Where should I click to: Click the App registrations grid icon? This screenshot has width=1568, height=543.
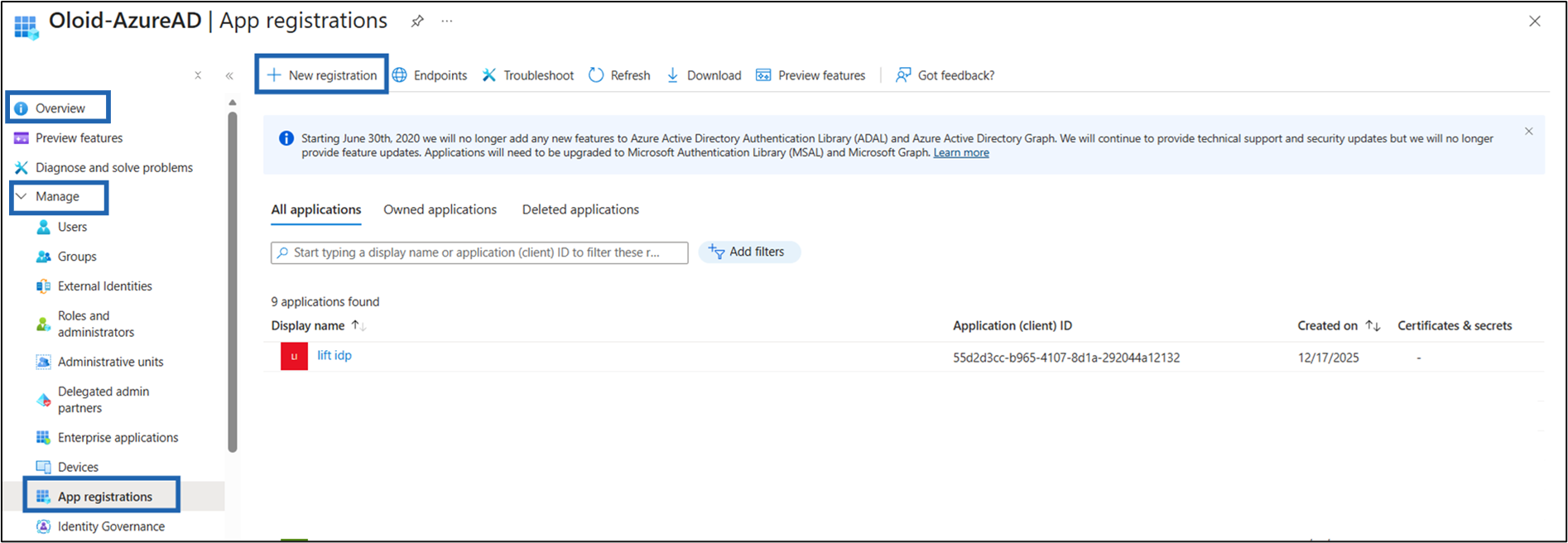[x=44, y=497]
